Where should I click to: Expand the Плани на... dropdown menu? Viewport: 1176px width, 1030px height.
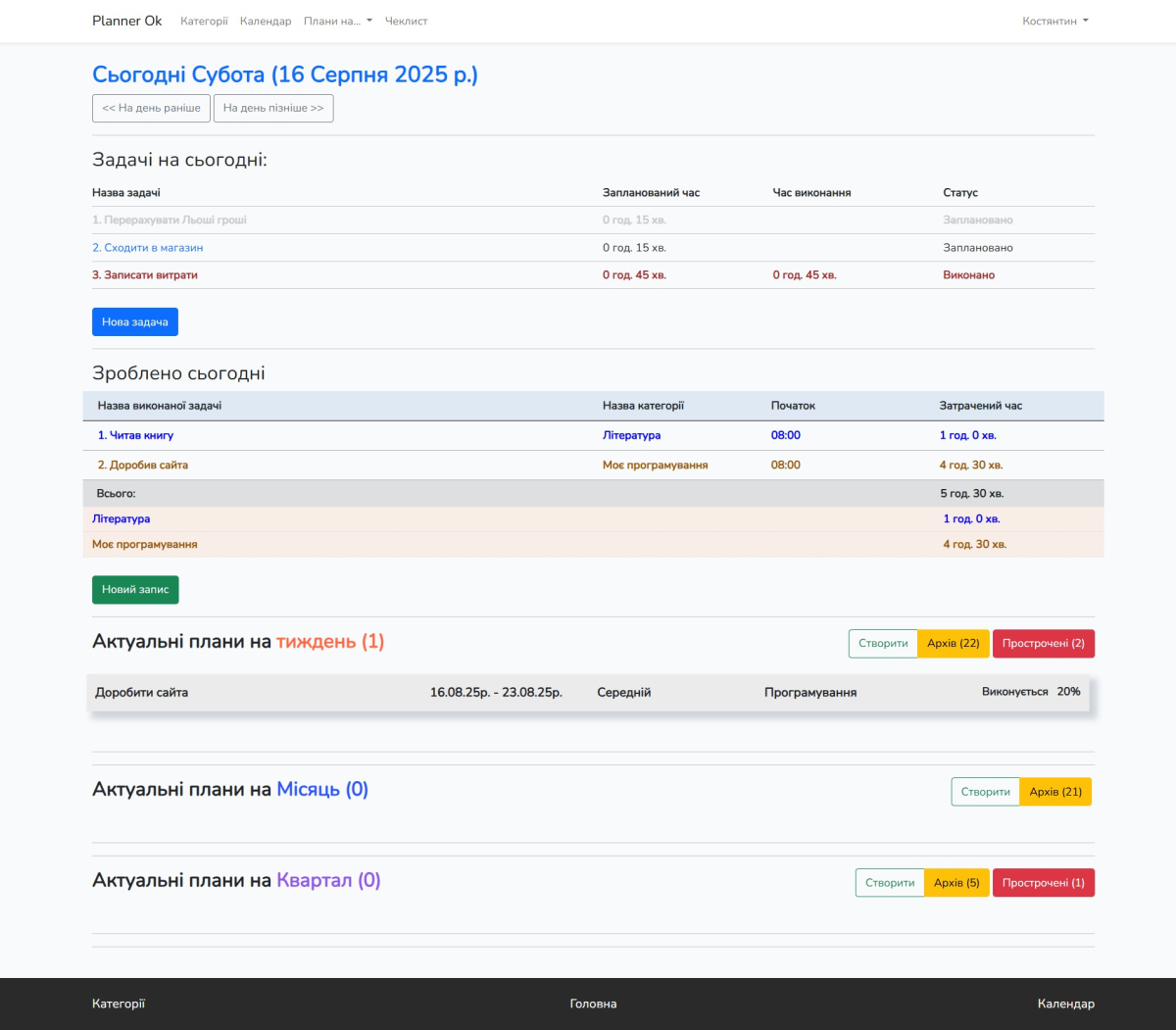click(x=337, y=22)
